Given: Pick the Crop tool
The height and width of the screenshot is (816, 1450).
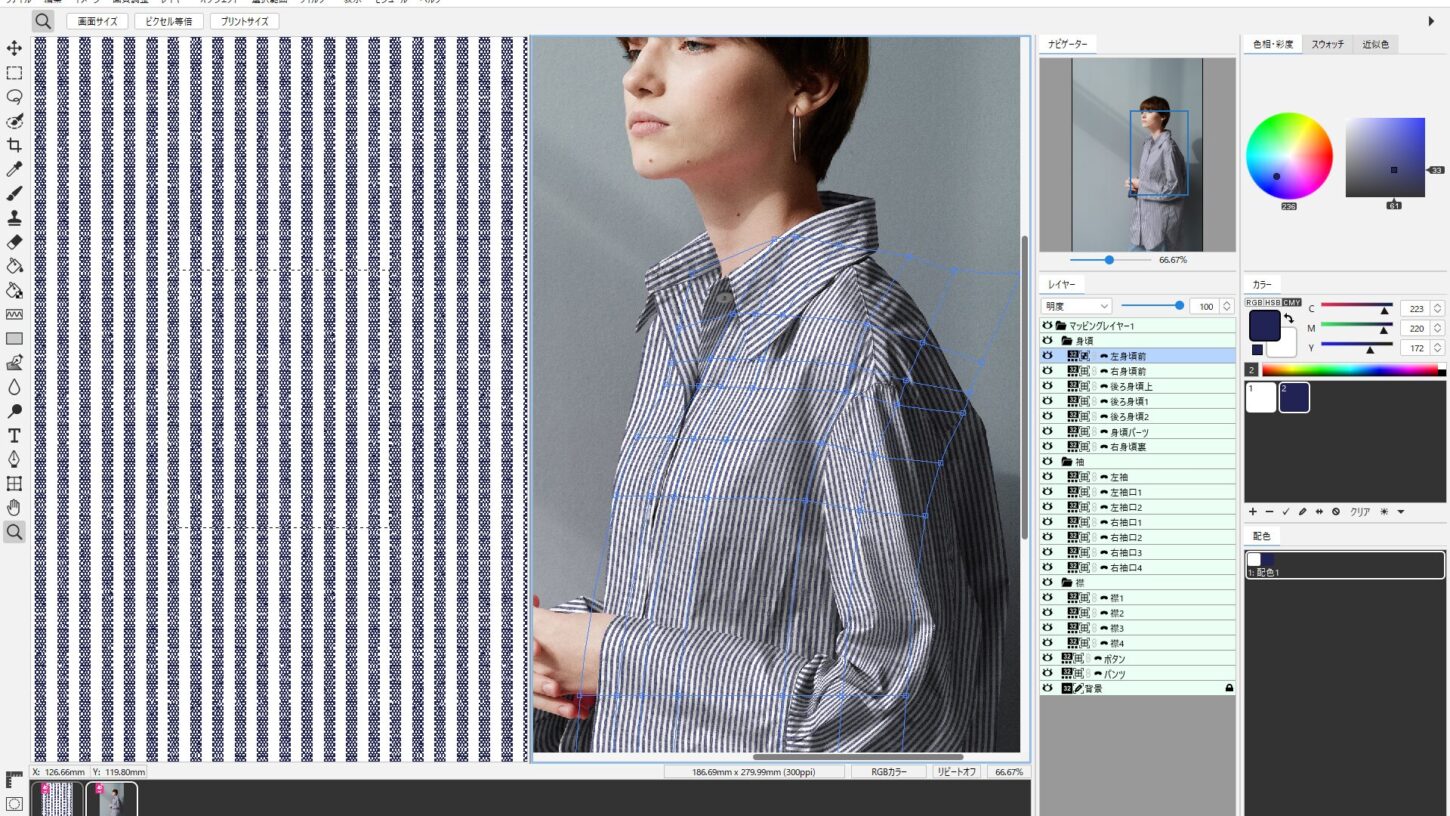Looking at the screenshot, I should click(14, 145).
